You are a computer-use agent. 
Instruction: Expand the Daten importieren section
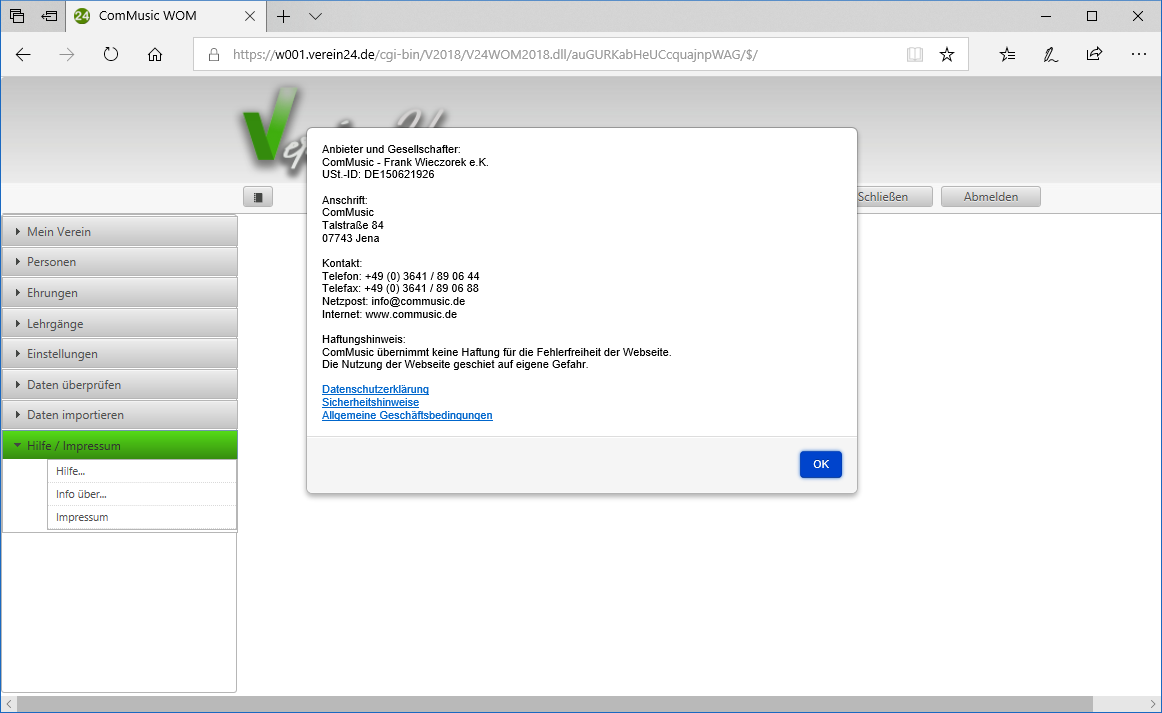click(119, 415)
